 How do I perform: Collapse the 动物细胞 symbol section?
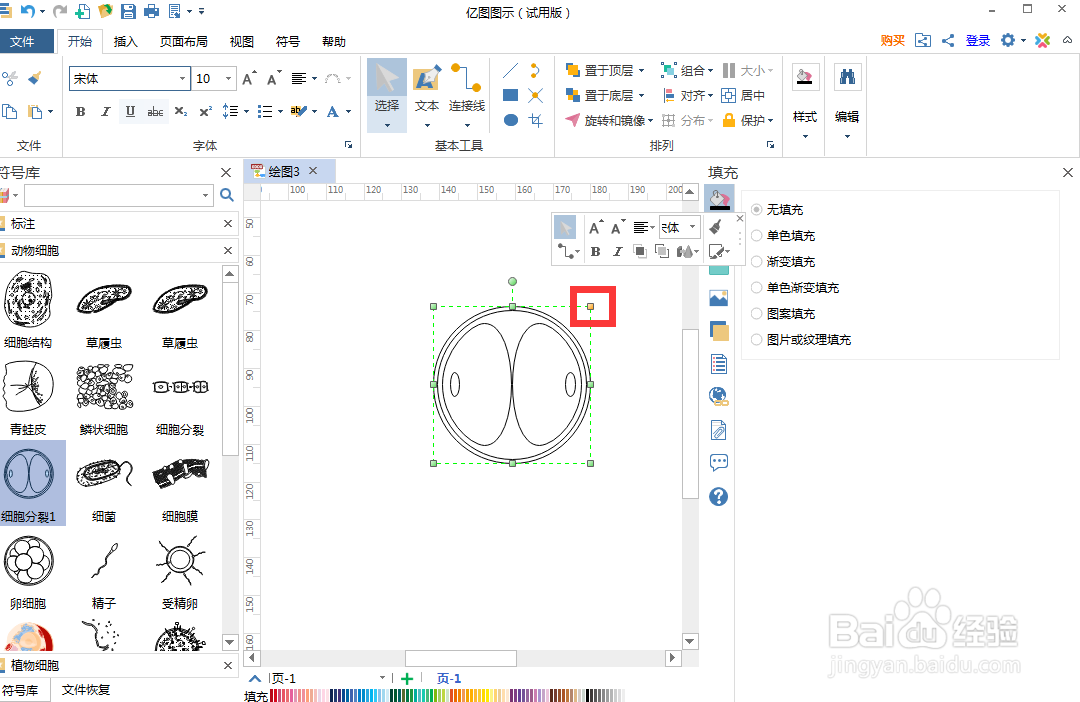pos(227,249)
